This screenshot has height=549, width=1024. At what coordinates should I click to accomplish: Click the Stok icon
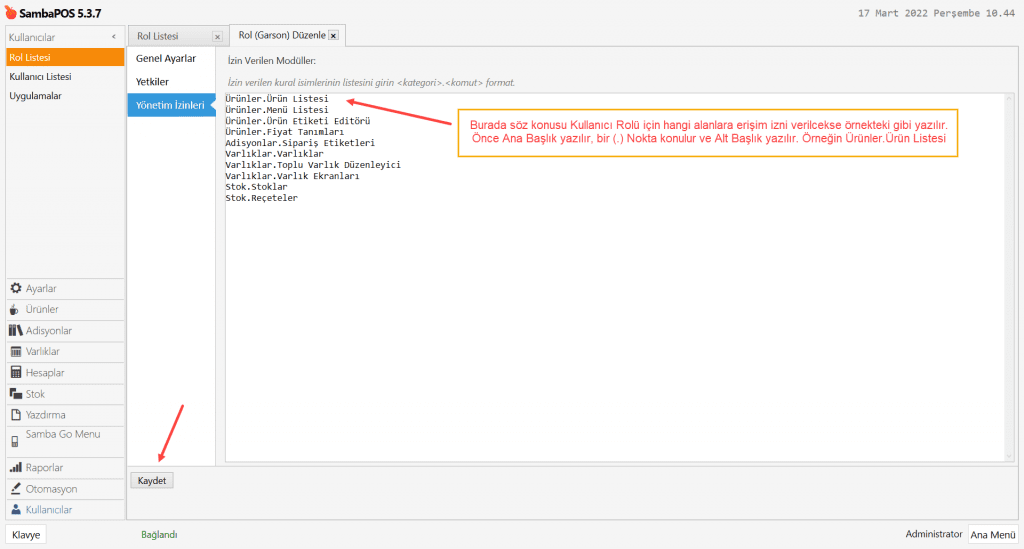(x=16, y=394)
